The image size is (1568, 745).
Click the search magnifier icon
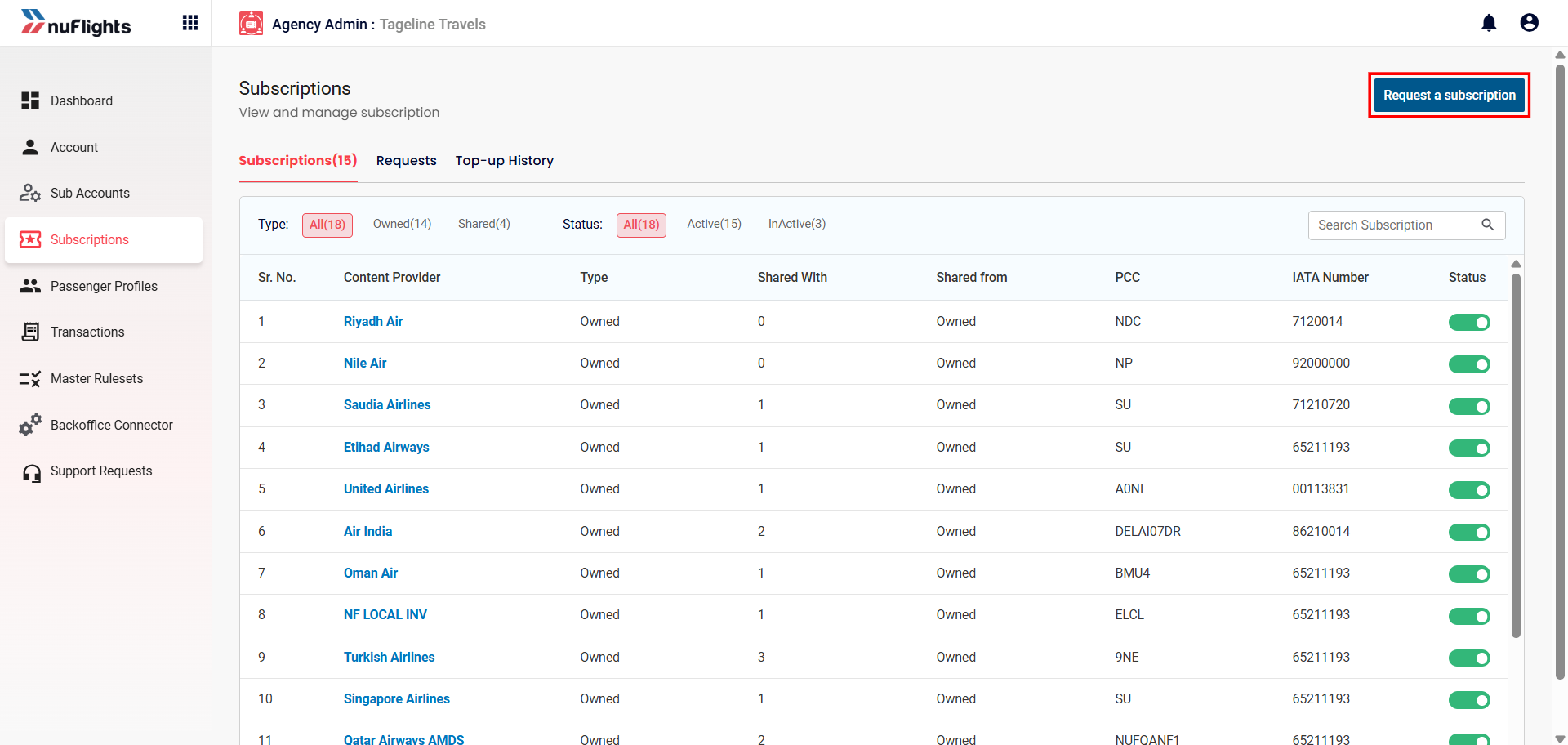click(1488, 225)
